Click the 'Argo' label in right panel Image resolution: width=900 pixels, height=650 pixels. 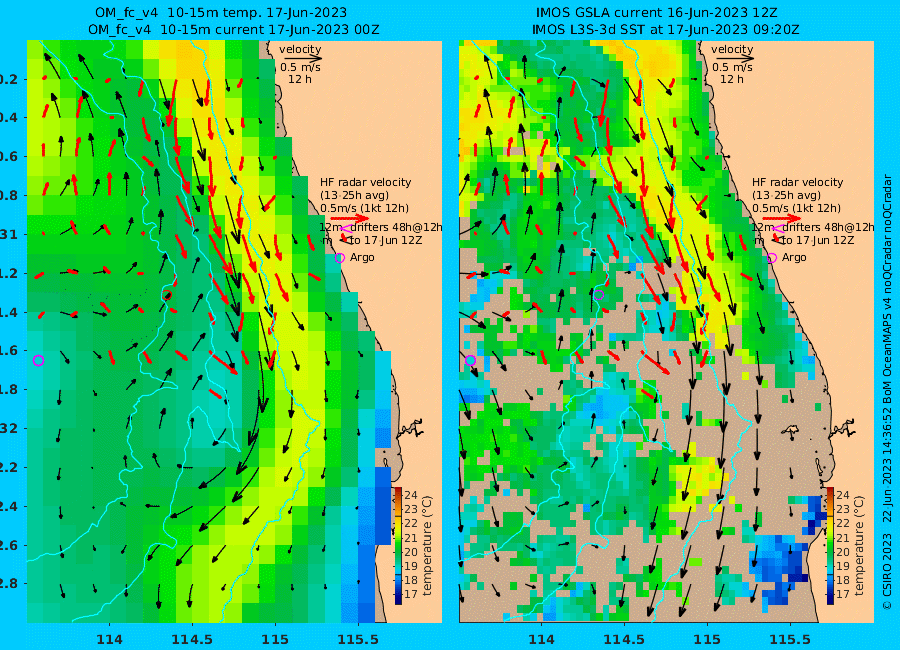[x=794, y=257]
